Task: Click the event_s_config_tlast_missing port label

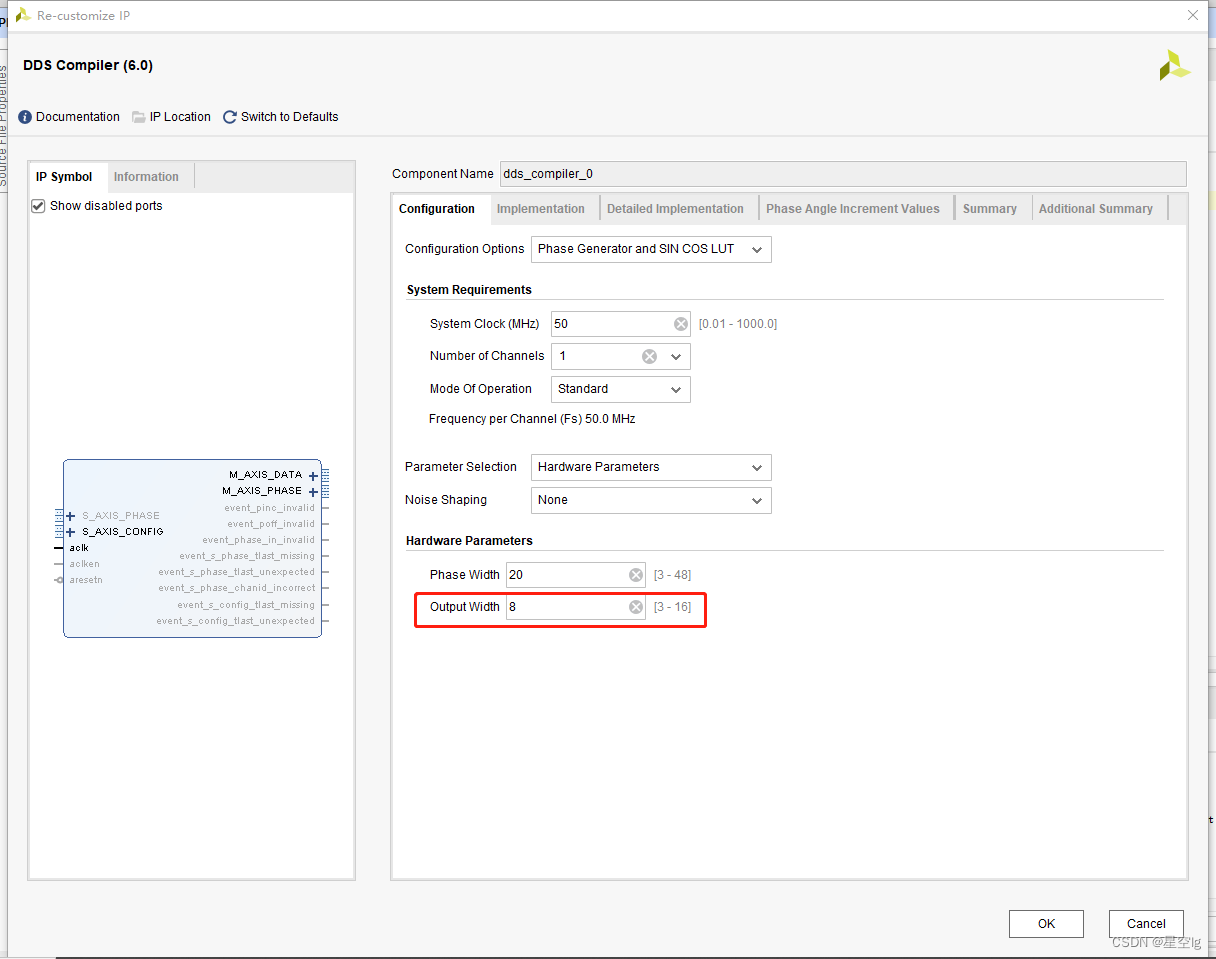Action: pos(246,605)
